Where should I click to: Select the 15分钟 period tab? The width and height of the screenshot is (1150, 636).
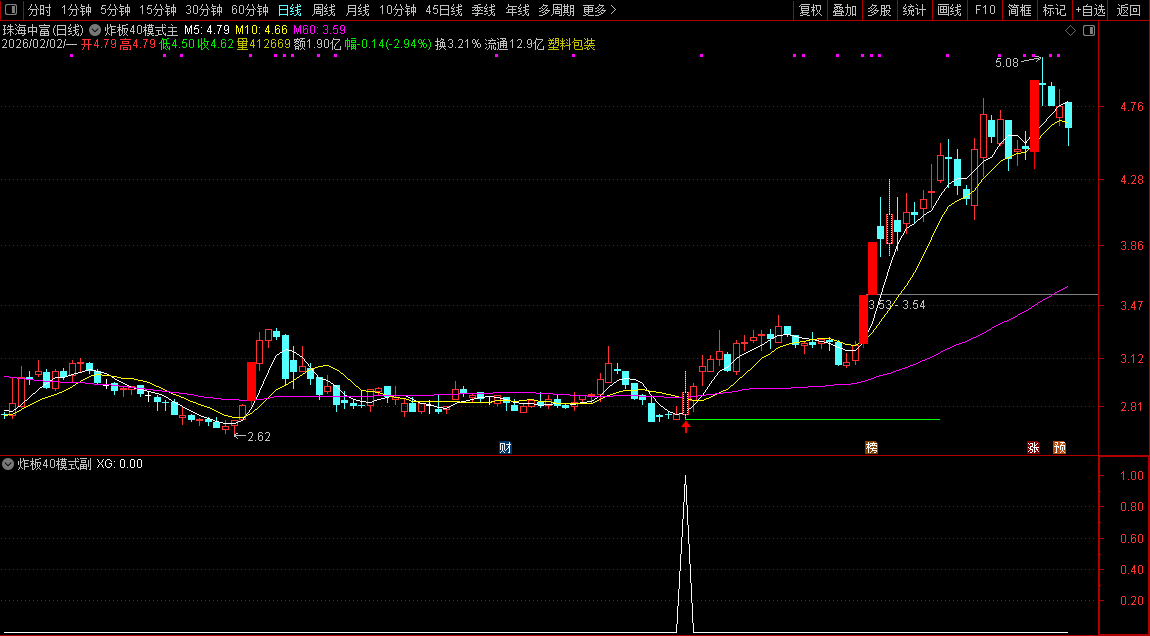click(x=158, y=10)
